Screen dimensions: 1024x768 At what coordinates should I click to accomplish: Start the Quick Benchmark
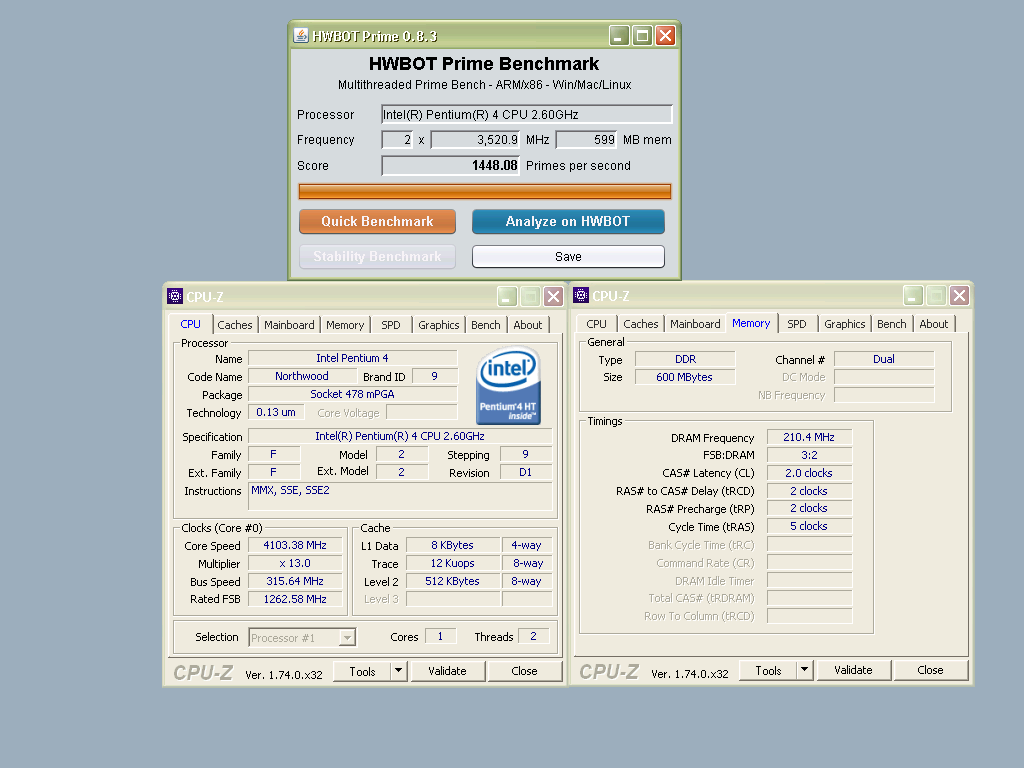pyautogui.click(x=377, y=221)
